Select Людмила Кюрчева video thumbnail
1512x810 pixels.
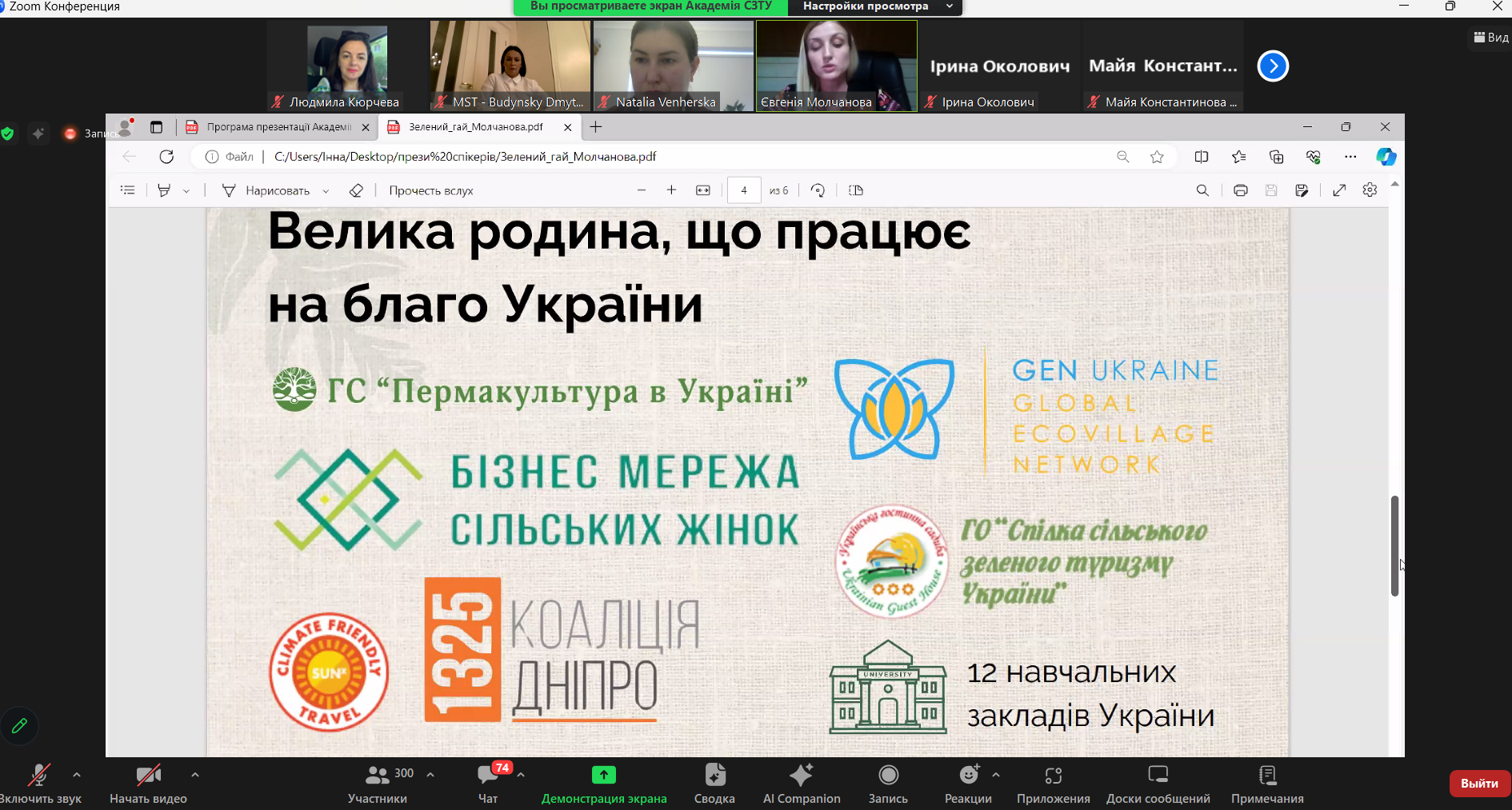[347, 66]
